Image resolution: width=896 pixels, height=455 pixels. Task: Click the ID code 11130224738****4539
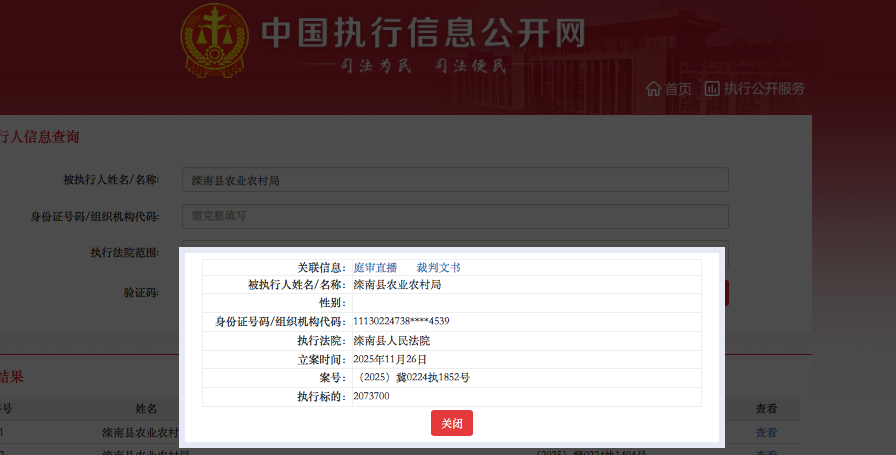401,321
